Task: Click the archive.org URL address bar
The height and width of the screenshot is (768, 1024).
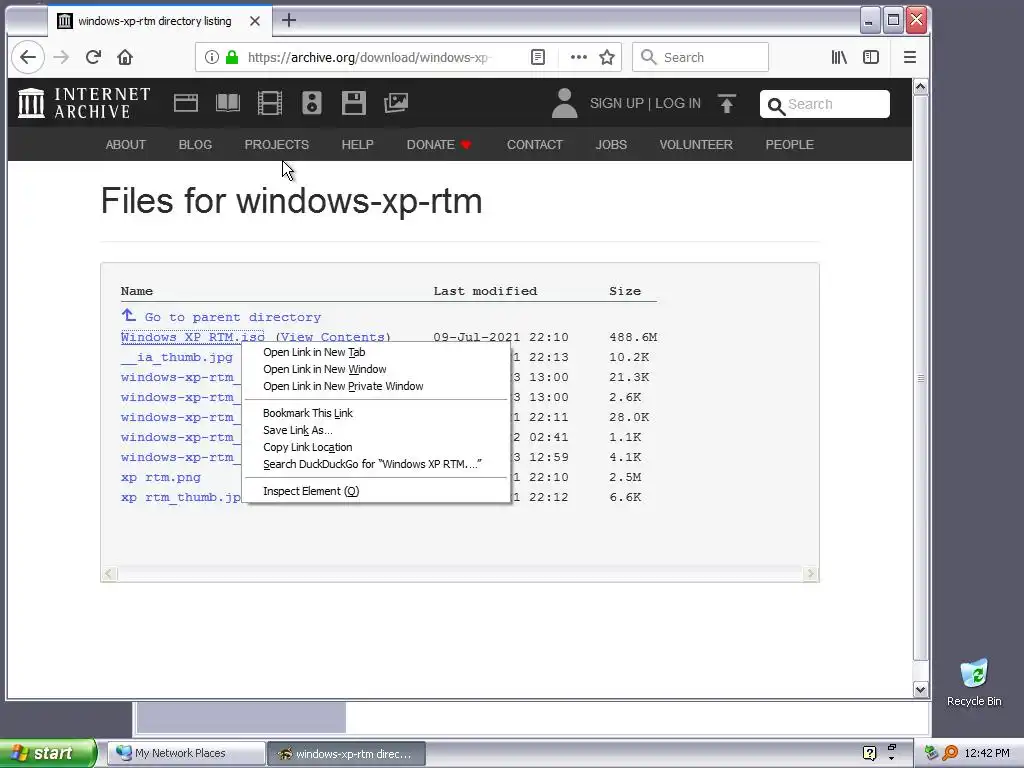Action: 369,57
